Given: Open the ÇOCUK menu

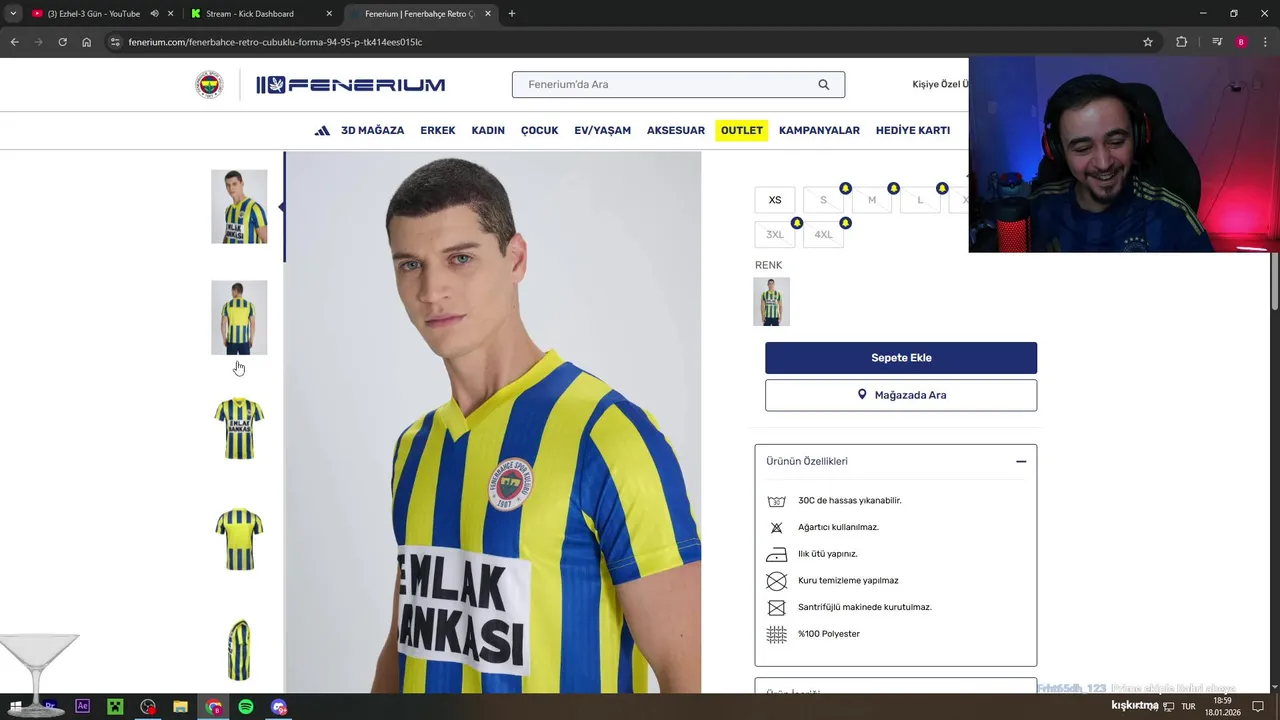Looking at the screenshot, I should [539, 131].
